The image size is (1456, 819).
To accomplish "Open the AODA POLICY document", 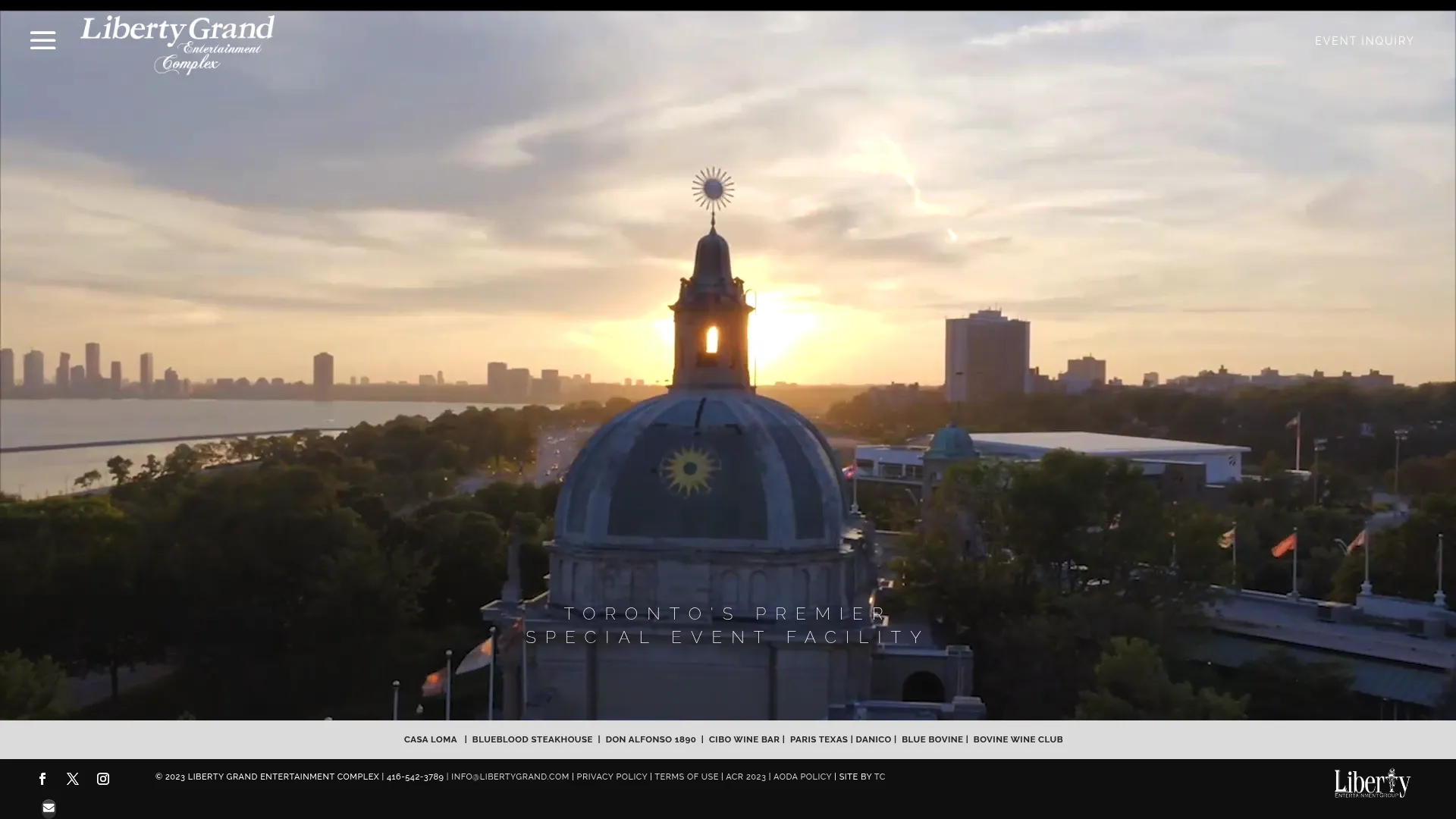I will coord(802,777).
